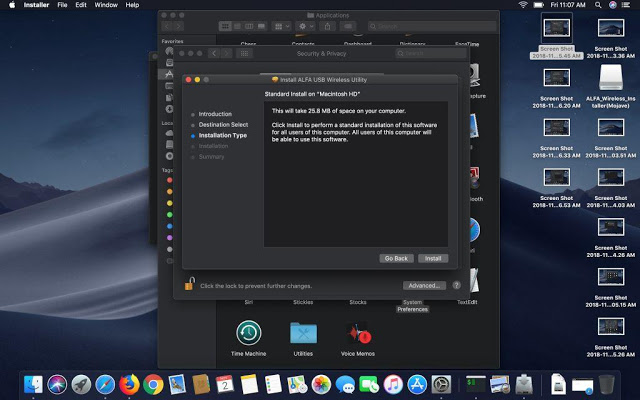The width and height of the screenshot is (640, 400).
Task: Open Finder from the Dock
Action: click(x=34, y=383)
